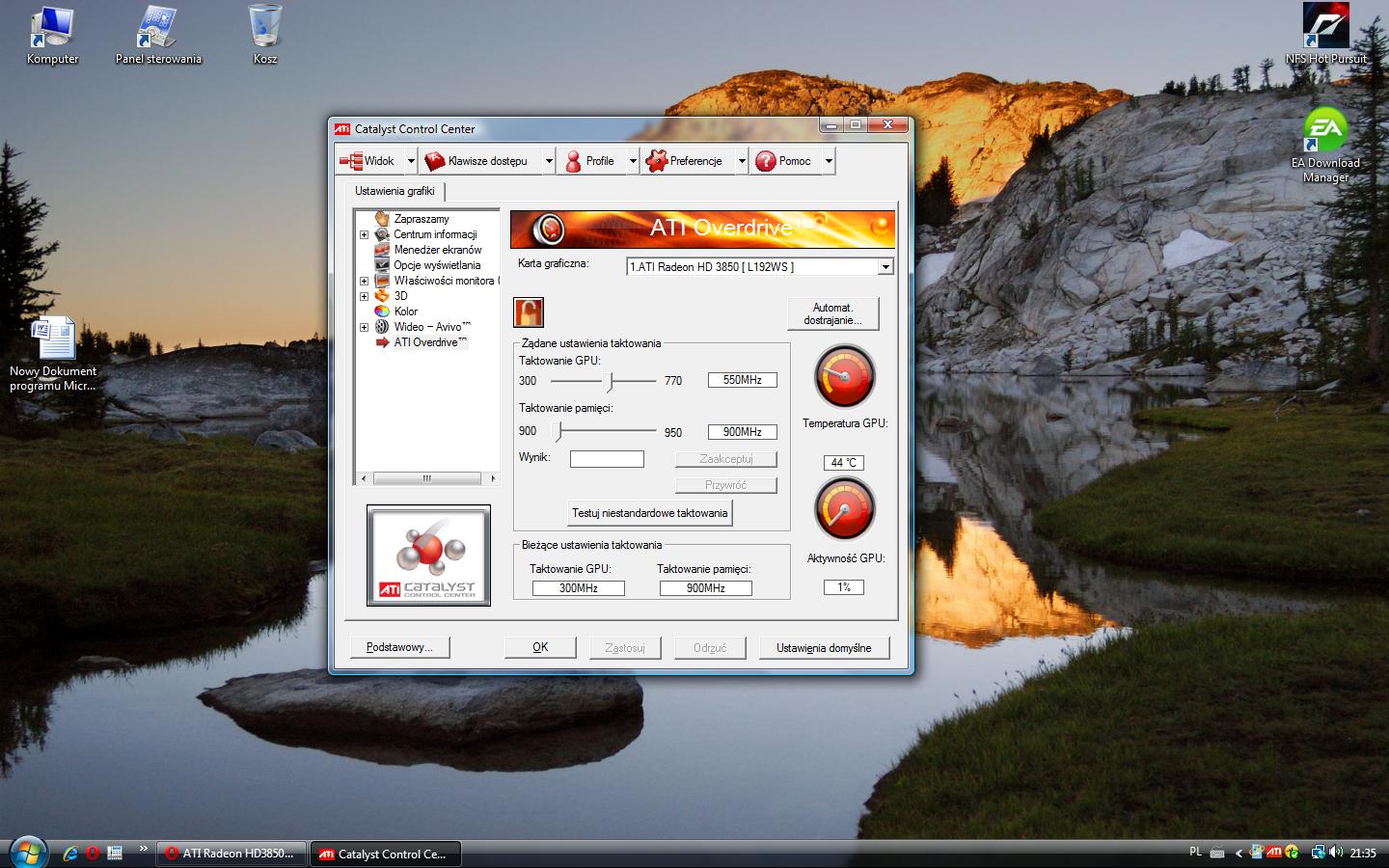The image size is (1389, 868).
Task: Click the GPU temperature gauge
Action: [x=845, y=376]
